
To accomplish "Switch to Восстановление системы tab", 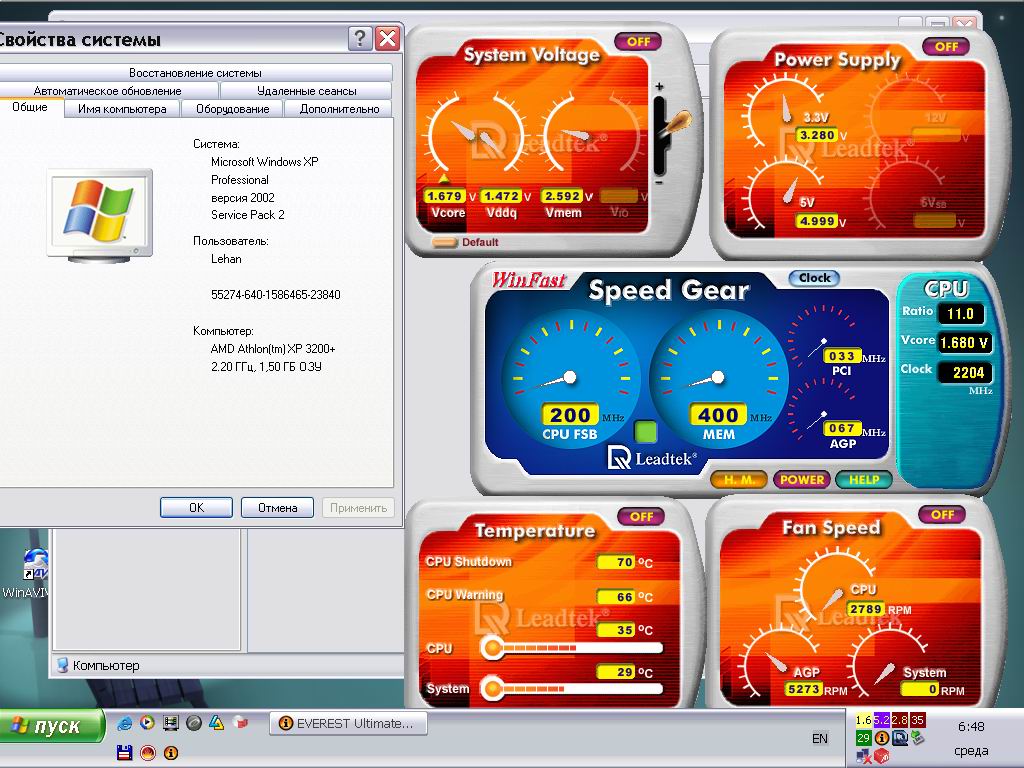I will [195, 72].
